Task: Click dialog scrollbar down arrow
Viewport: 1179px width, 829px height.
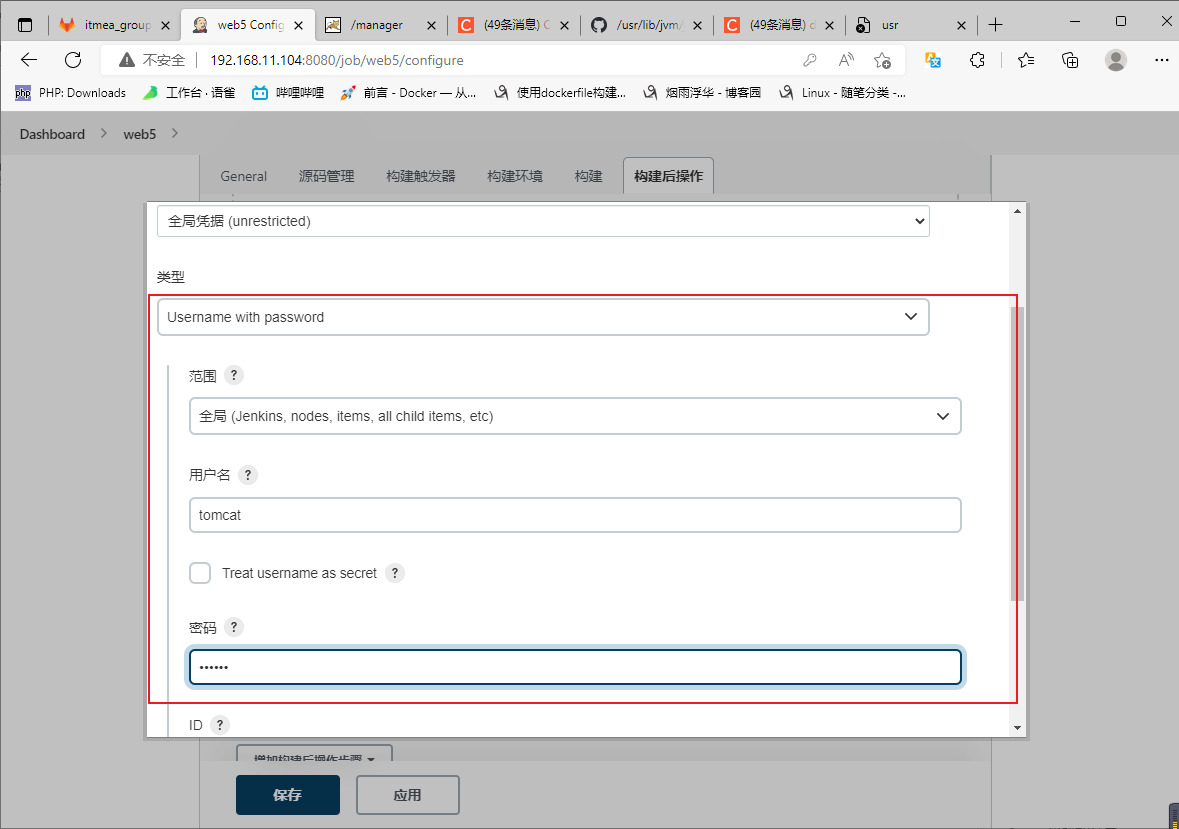Action: (x=1017, y=728)
